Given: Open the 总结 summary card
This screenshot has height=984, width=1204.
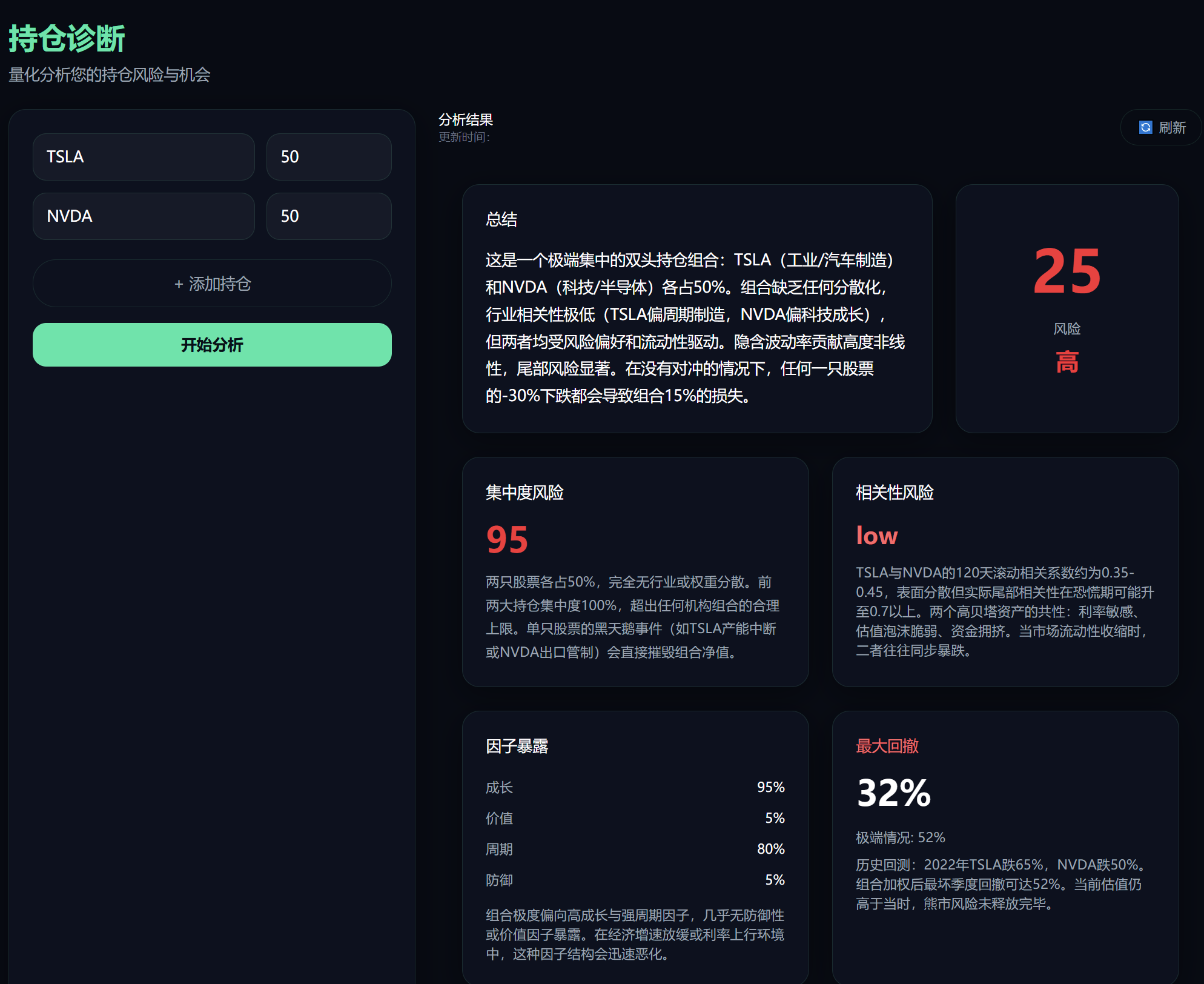Looking at the screenshot, I should [697, 309].
